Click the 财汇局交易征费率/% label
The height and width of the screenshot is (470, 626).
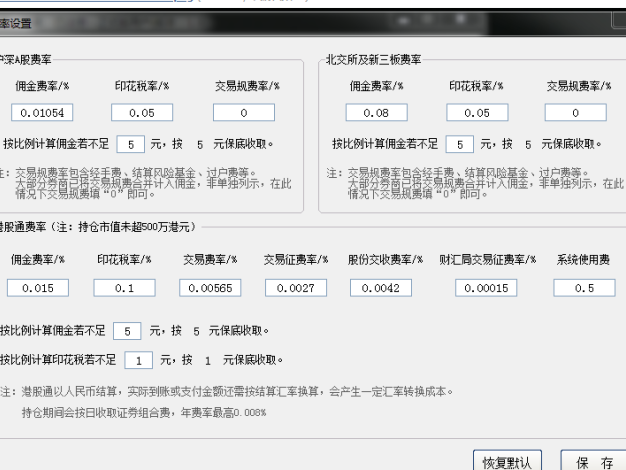(x=487, y=260)
